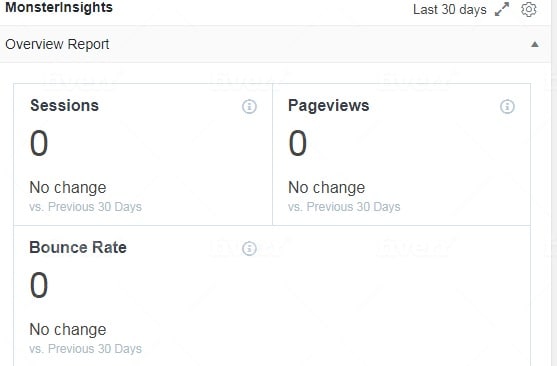Image resolution: width=557 pixels, height=366 pixels.
Task: Click the Bounce Rate metric heading
Action: pos(78,247)
